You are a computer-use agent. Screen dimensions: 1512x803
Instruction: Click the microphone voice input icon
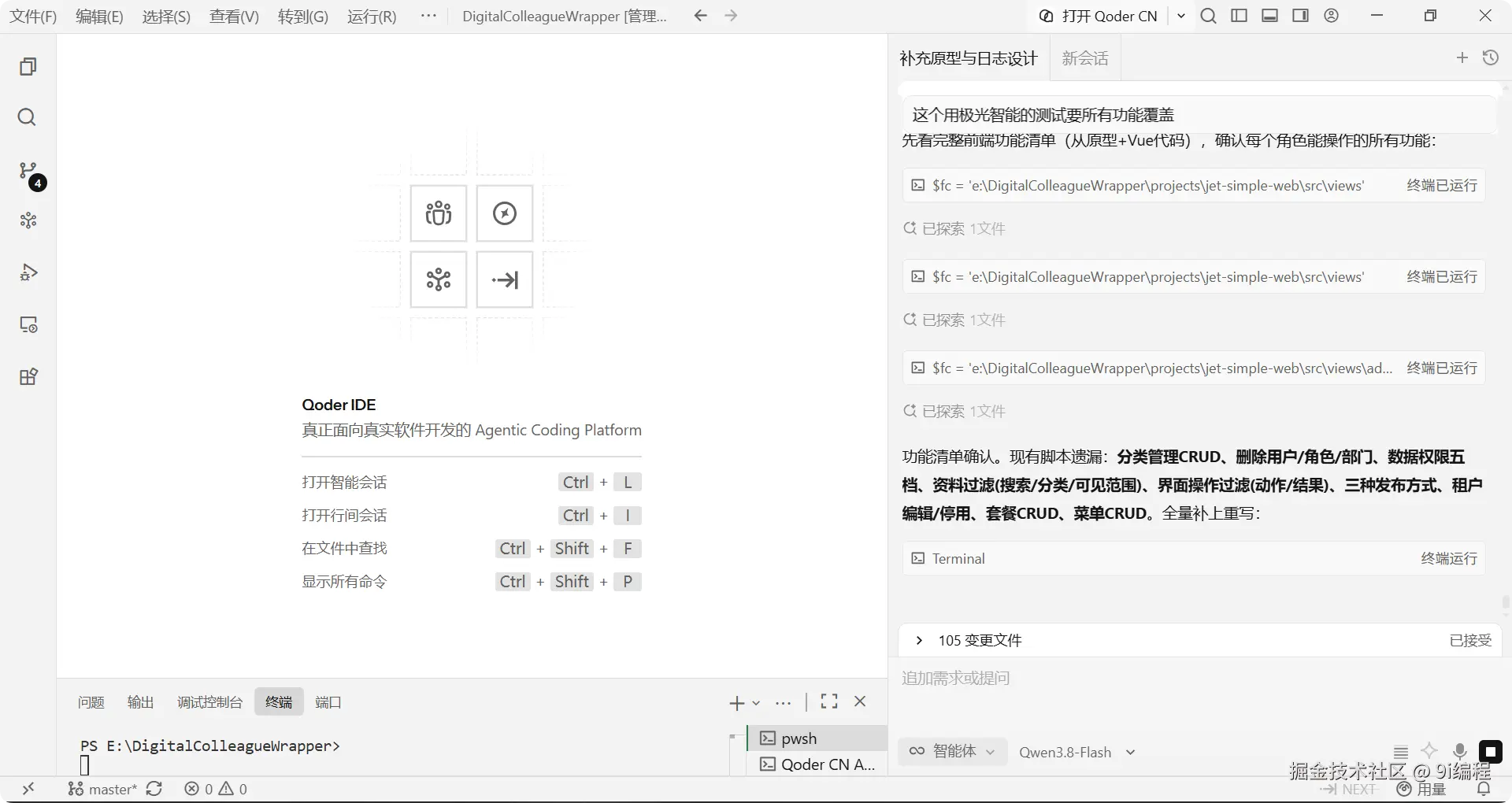tap(1460, 752)
